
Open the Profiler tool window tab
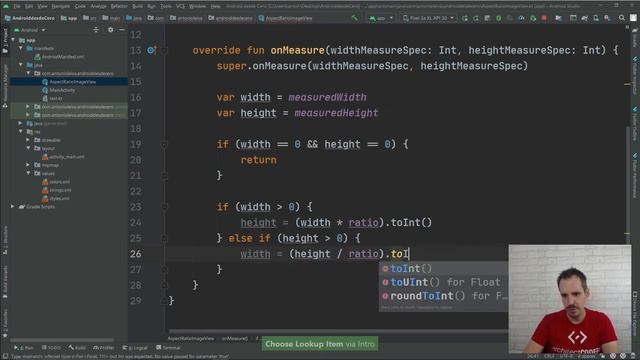tap(104, 348)
